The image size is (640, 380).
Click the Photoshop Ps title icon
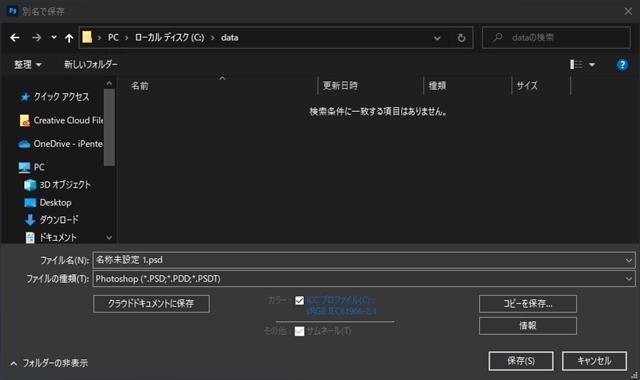[x=12, y=11]
